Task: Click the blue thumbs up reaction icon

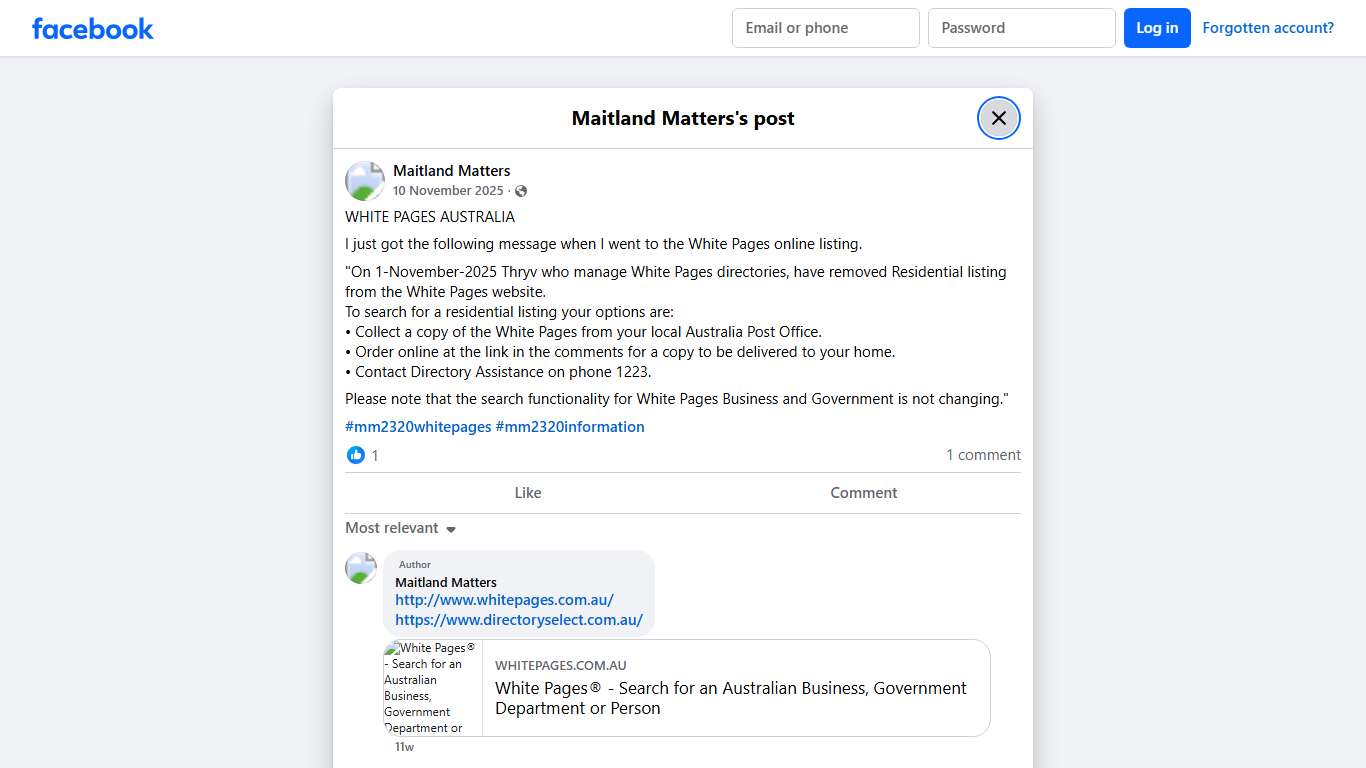Action: point(356,454)
